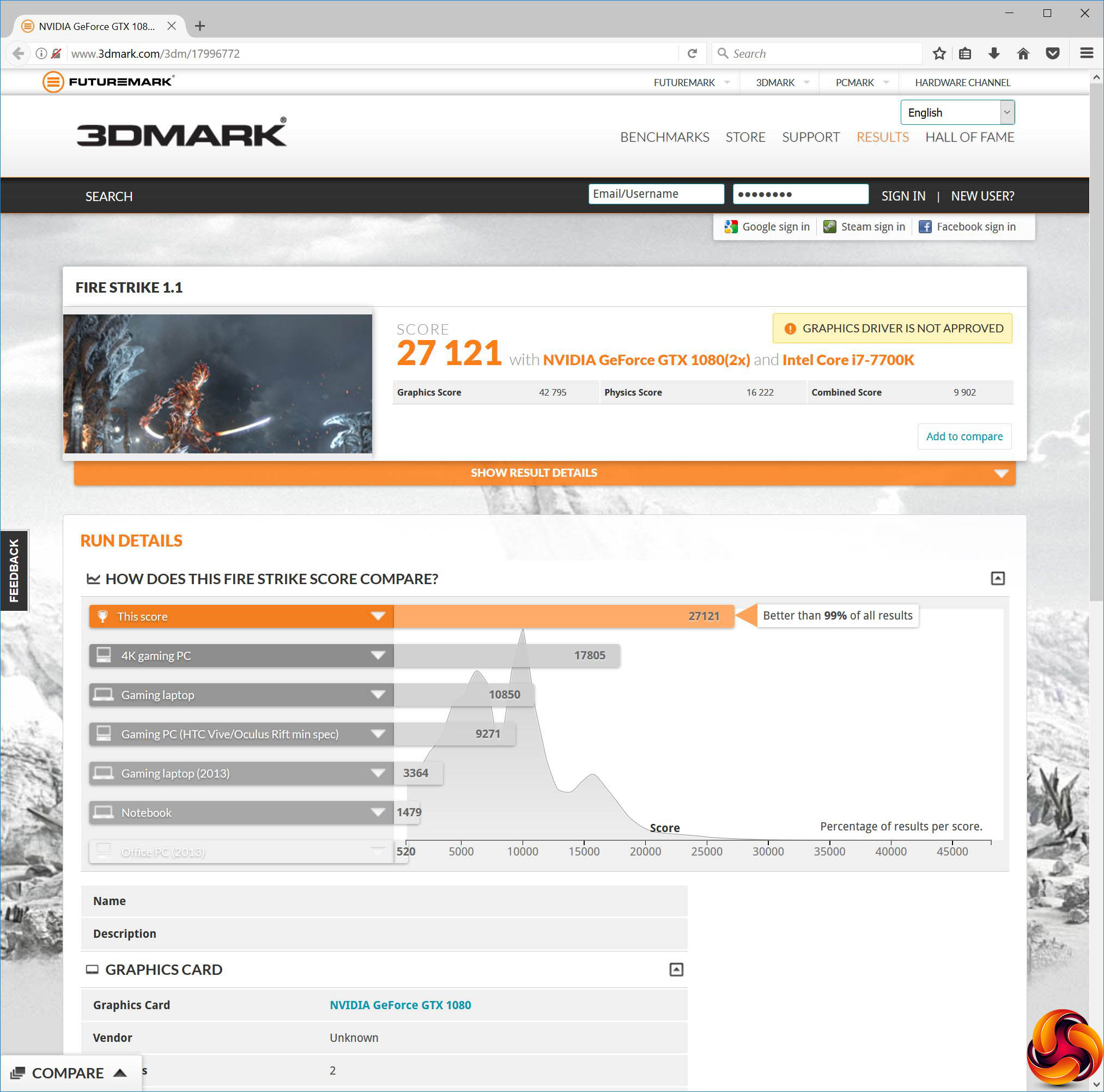The width and height of the screenshot is (1104, 1092).
Task: Click the browser home icon
Action: point(1023,54)
